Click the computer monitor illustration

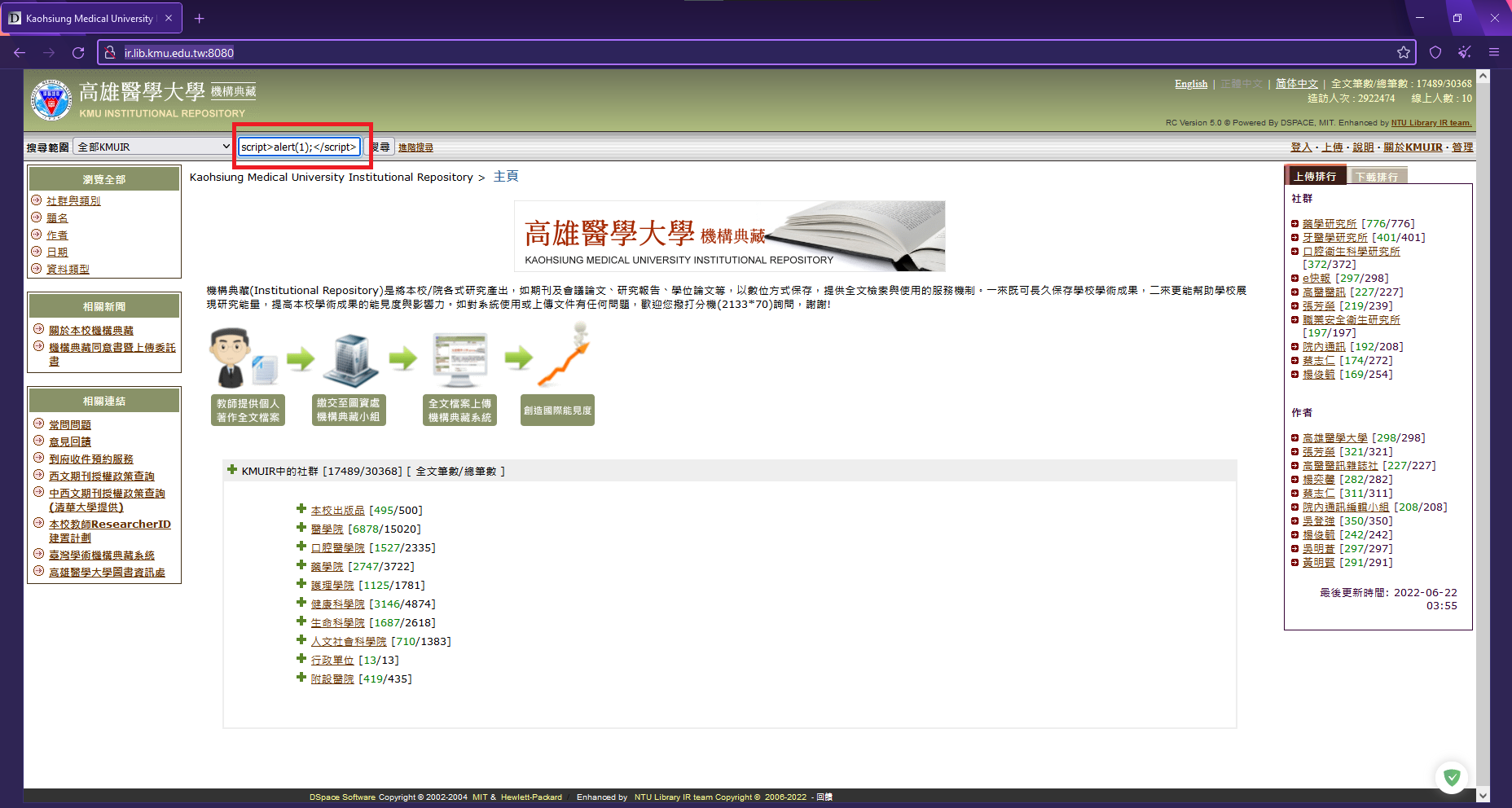point(460,359)
